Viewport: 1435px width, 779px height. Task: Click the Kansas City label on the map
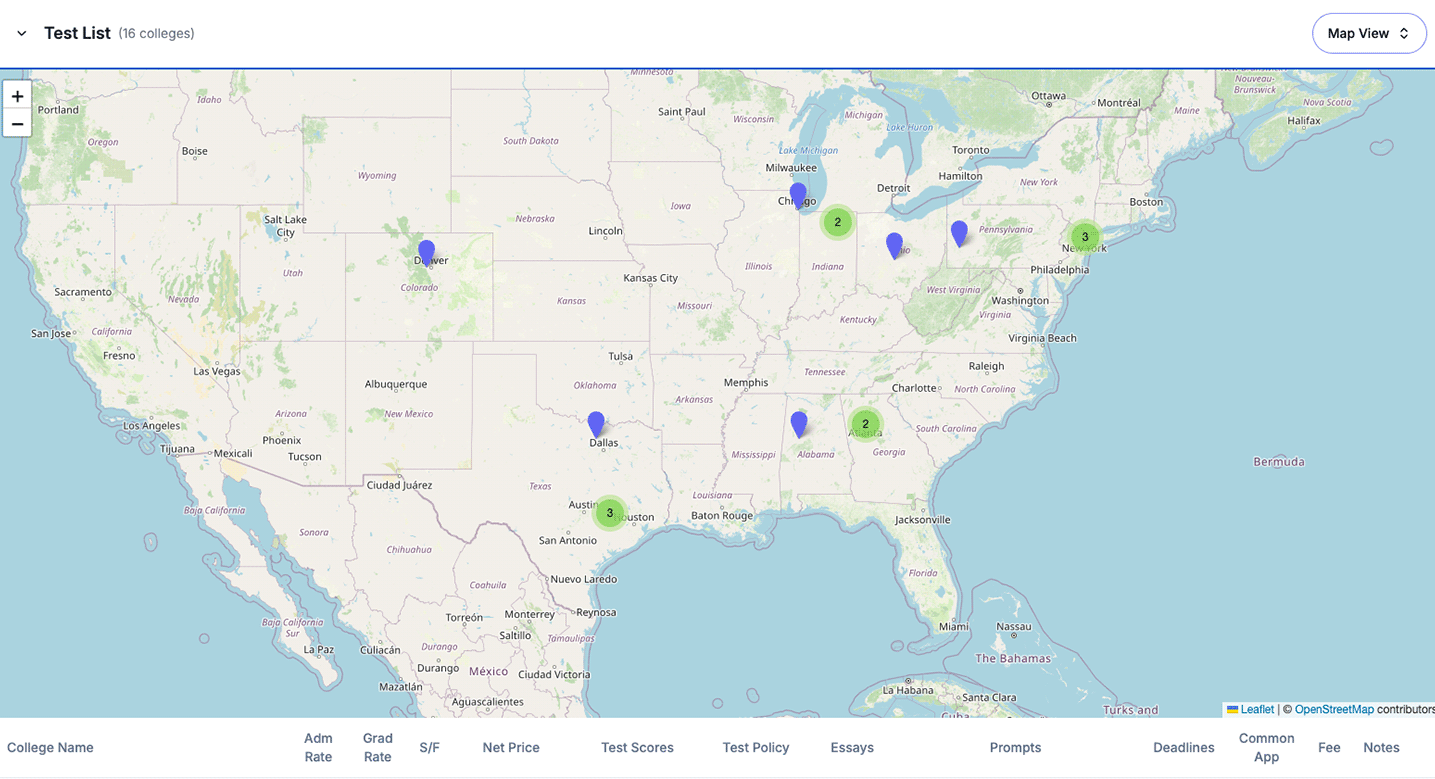tap(651, 278)
